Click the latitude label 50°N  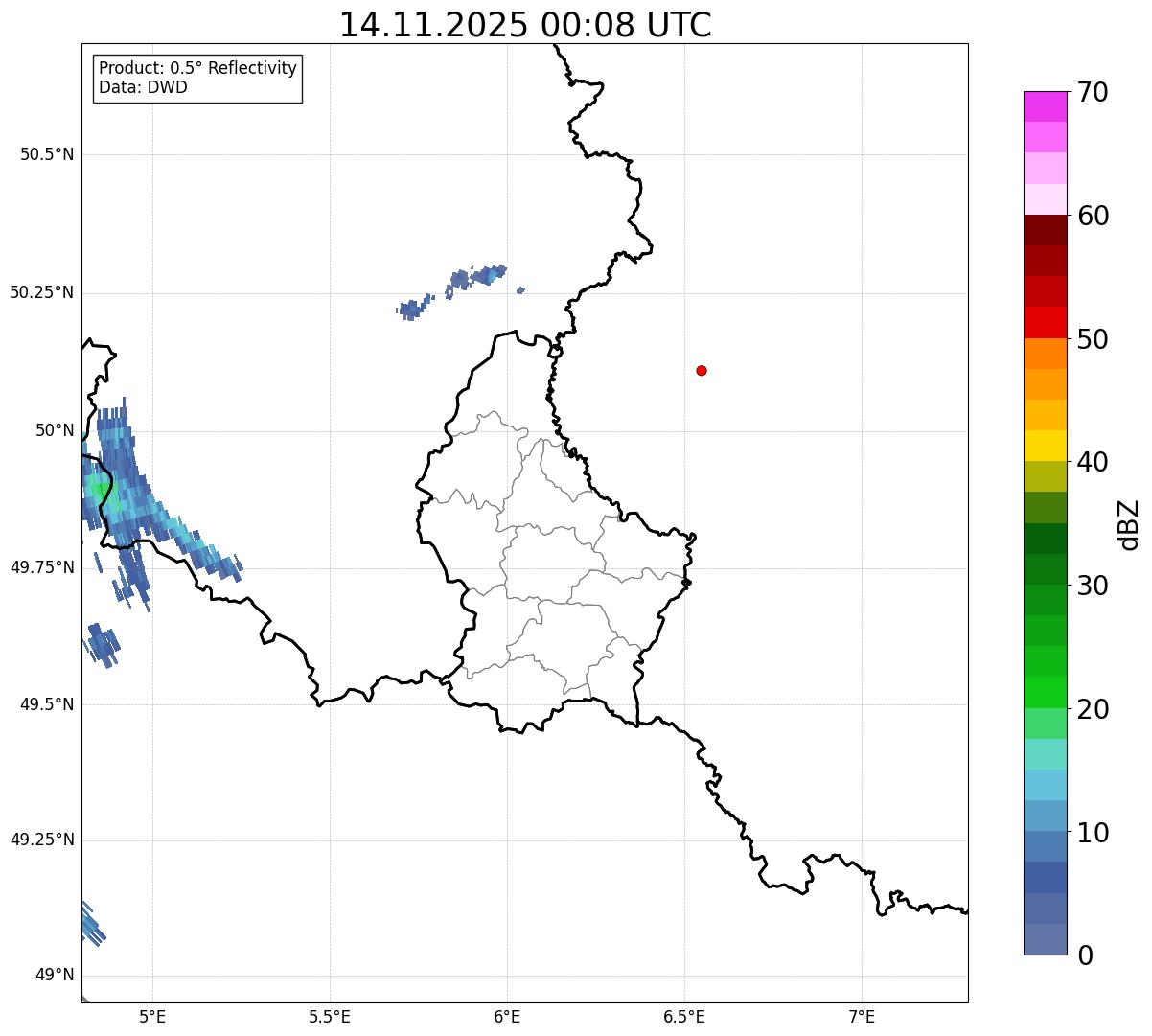pos(55,430)
